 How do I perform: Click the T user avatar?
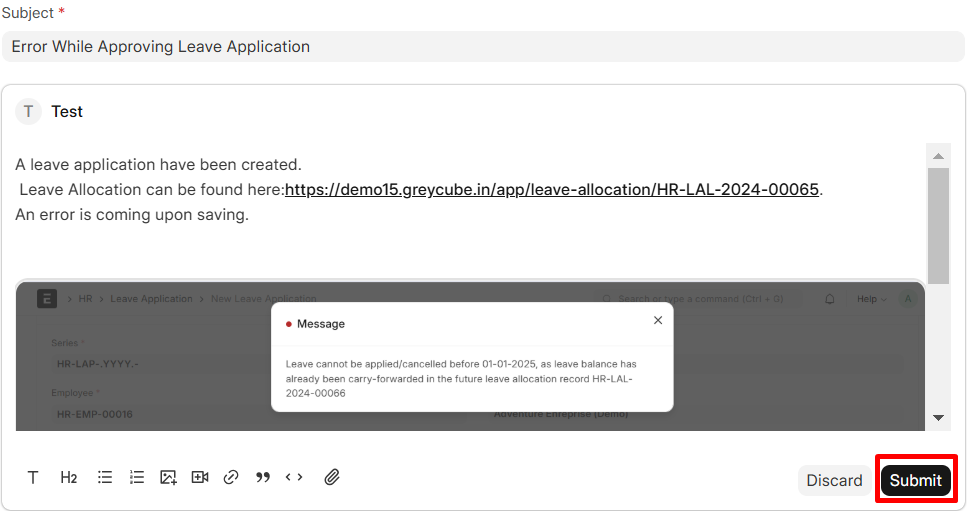[28, 112]
